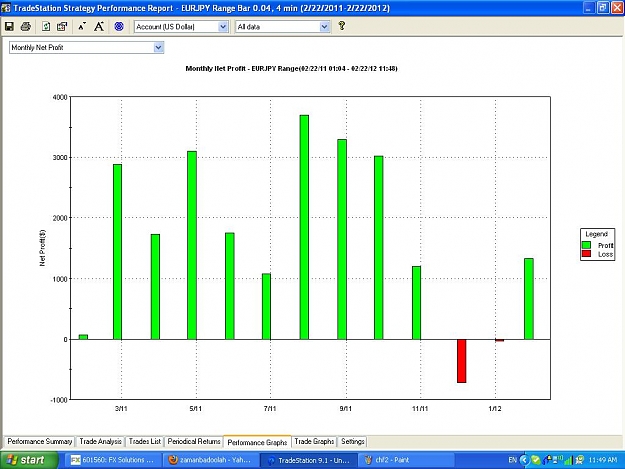
Task: Click the 4000 y-axis value
Action: tap(60, 97)
